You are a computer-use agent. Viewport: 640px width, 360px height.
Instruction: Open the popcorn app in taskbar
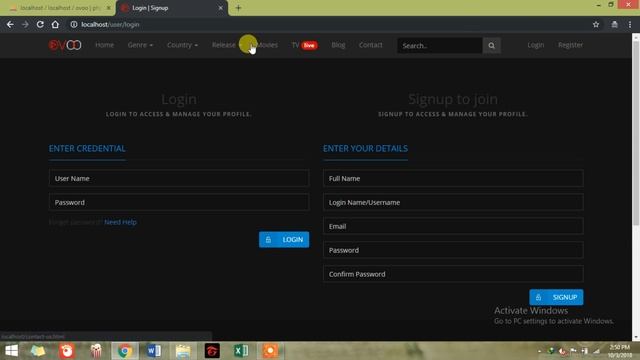pyautogui.click(x=96, y=351)
